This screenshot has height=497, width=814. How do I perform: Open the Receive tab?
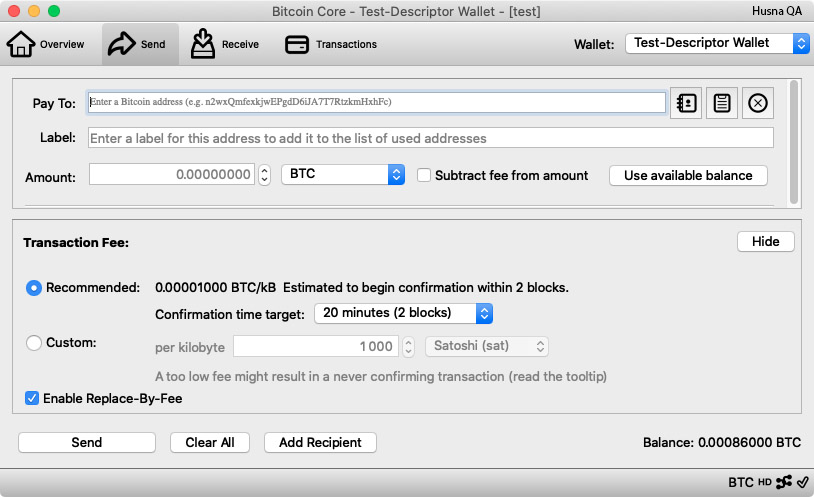click(224, 44)
